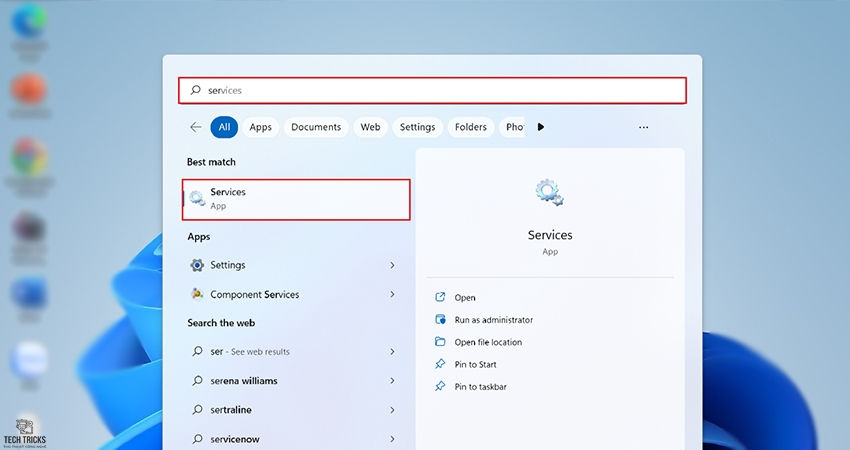
Task: Switch to the Folders filter tab
Action: coord(471,127)
